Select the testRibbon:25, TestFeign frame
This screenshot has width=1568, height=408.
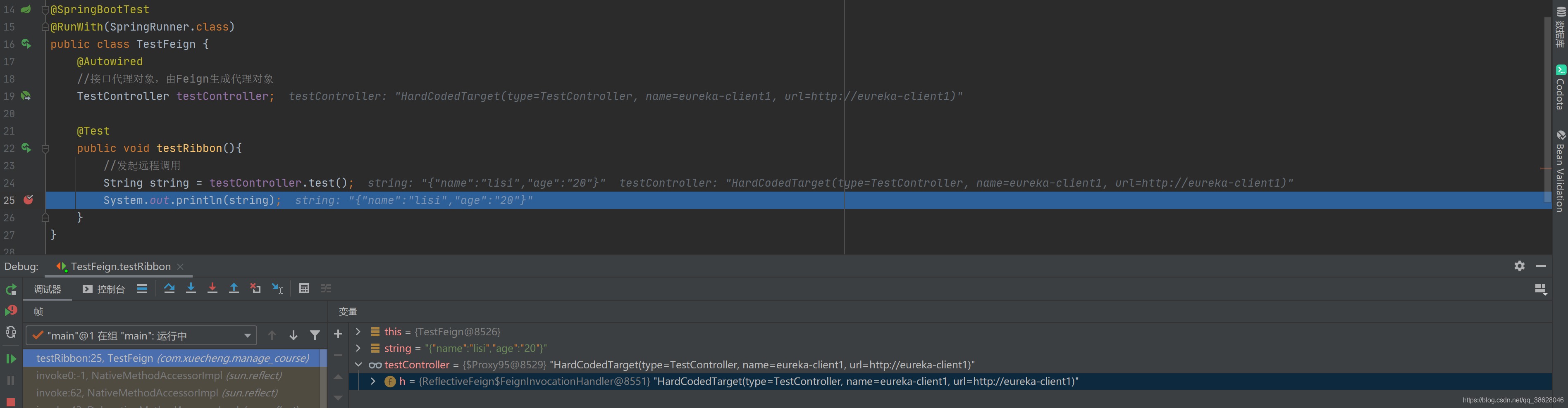click(172, 359)
